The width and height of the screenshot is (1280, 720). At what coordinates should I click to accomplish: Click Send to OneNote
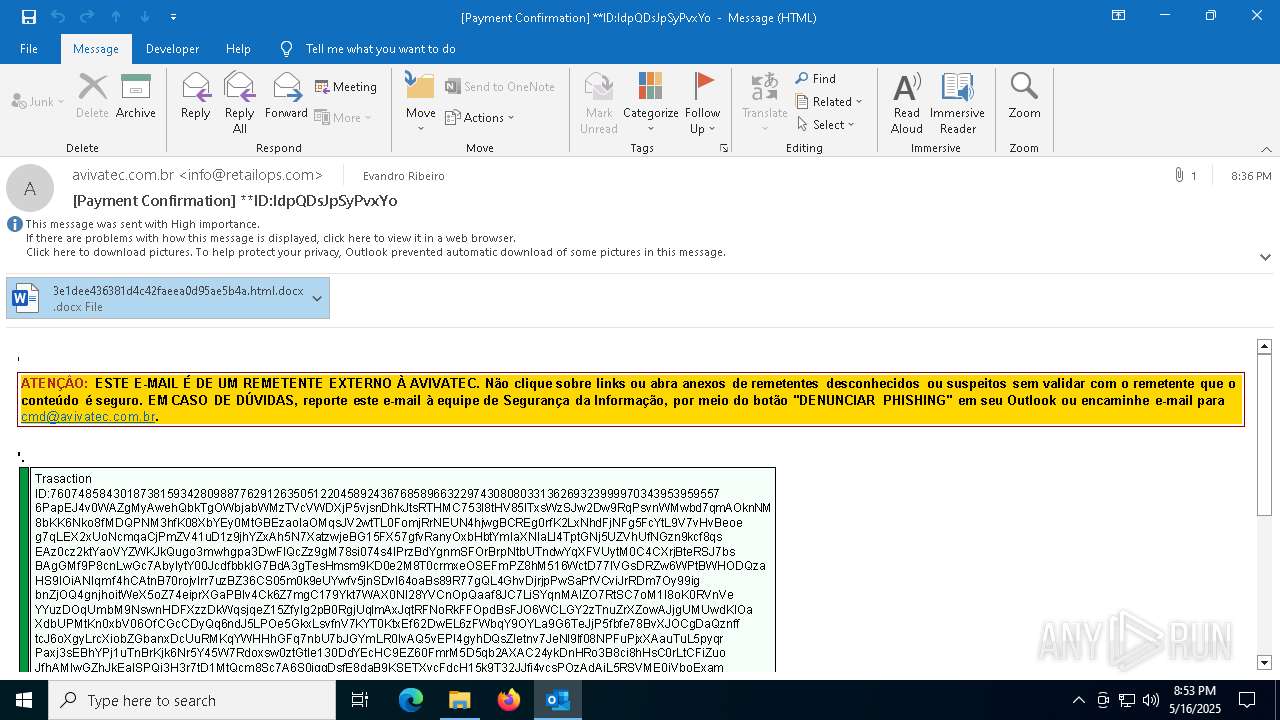pyautogui.click(x=500, y=87)
